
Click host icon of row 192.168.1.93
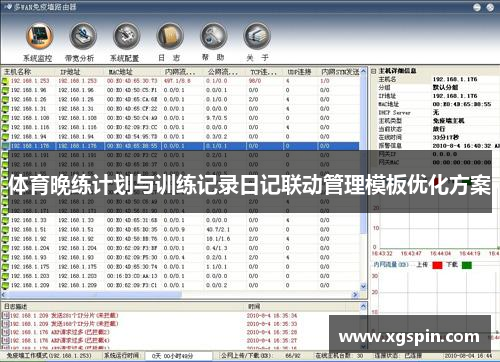click(5, 258)
